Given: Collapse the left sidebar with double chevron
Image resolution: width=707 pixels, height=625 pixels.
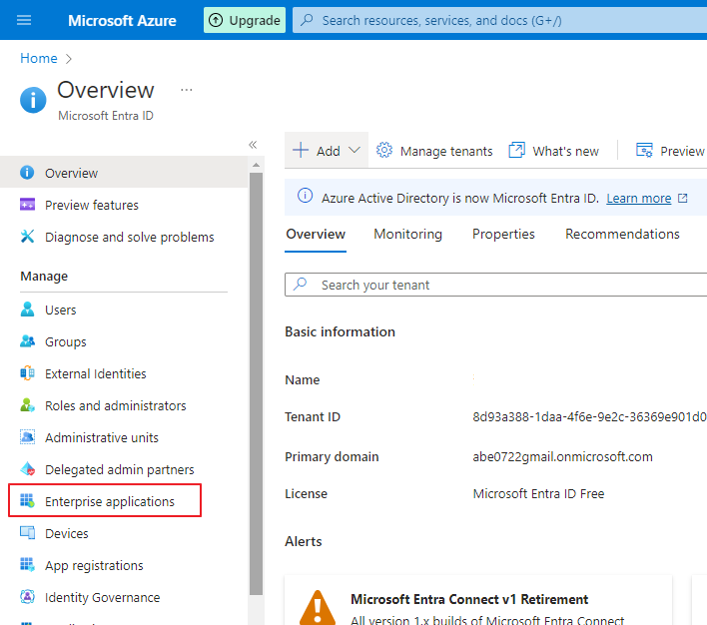Looking at the screenshot, I should coord(253,145).
